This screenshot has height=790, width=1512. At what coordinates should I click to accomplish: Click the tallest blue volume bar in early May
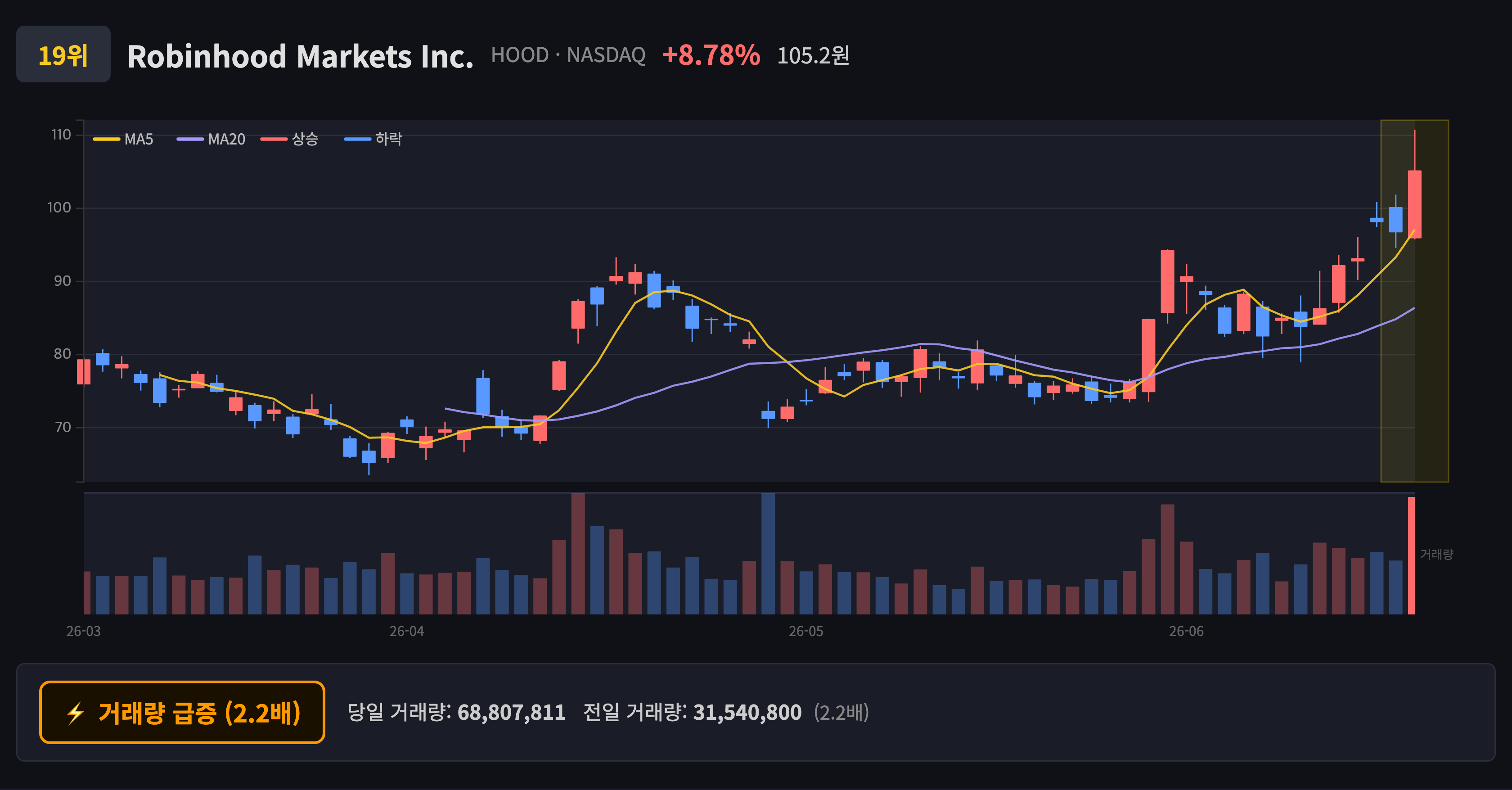click(768, 554)
